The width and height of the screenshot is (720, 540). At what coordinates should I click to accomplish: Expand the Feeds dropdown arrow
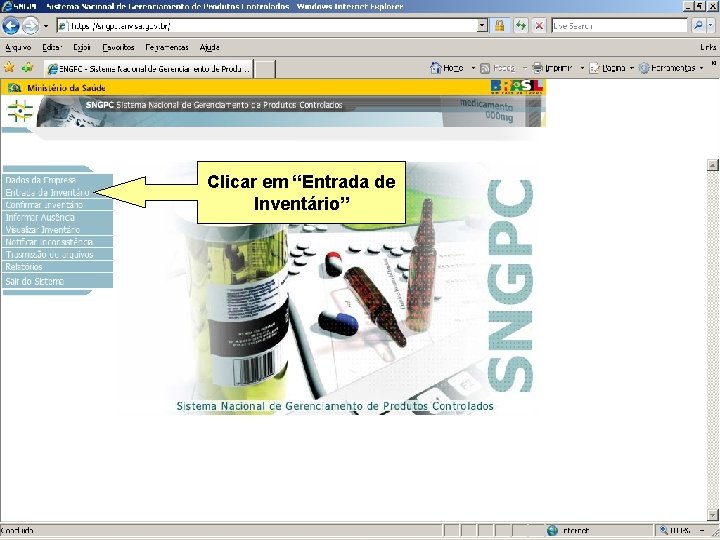click(x=524, y=68)
